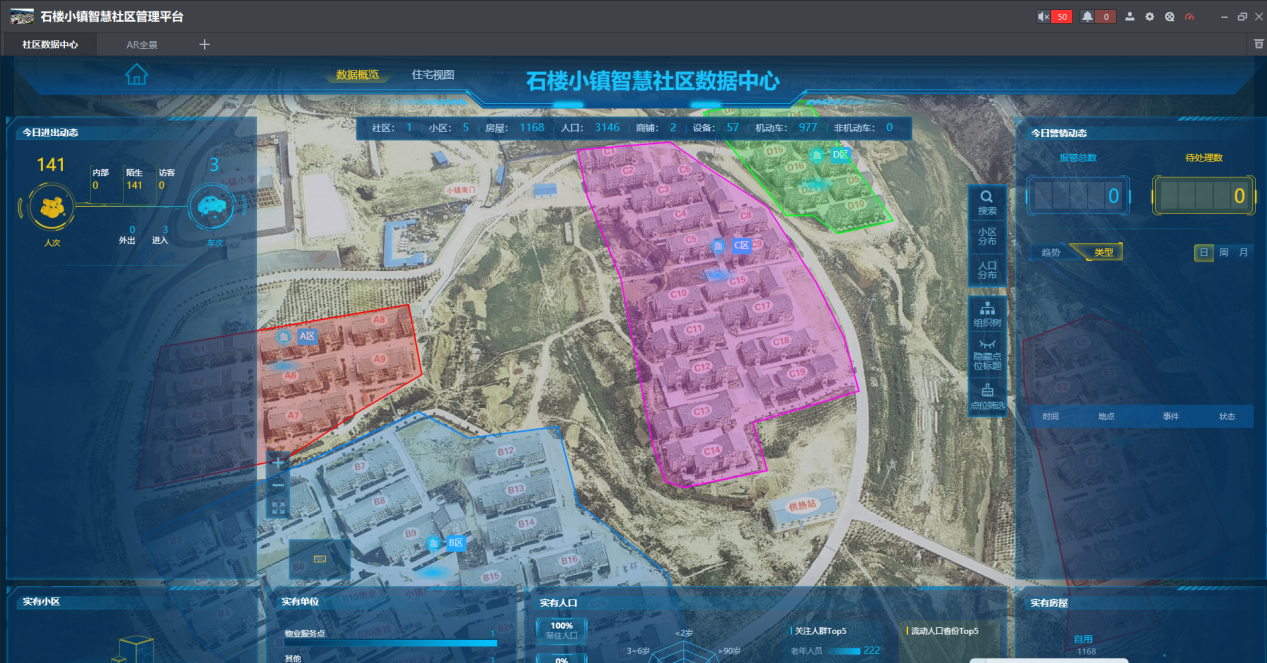This screenshot has width=1267, height=663.
Task: Expand the 小区分布 community distribution view
Action: point(987,236)
